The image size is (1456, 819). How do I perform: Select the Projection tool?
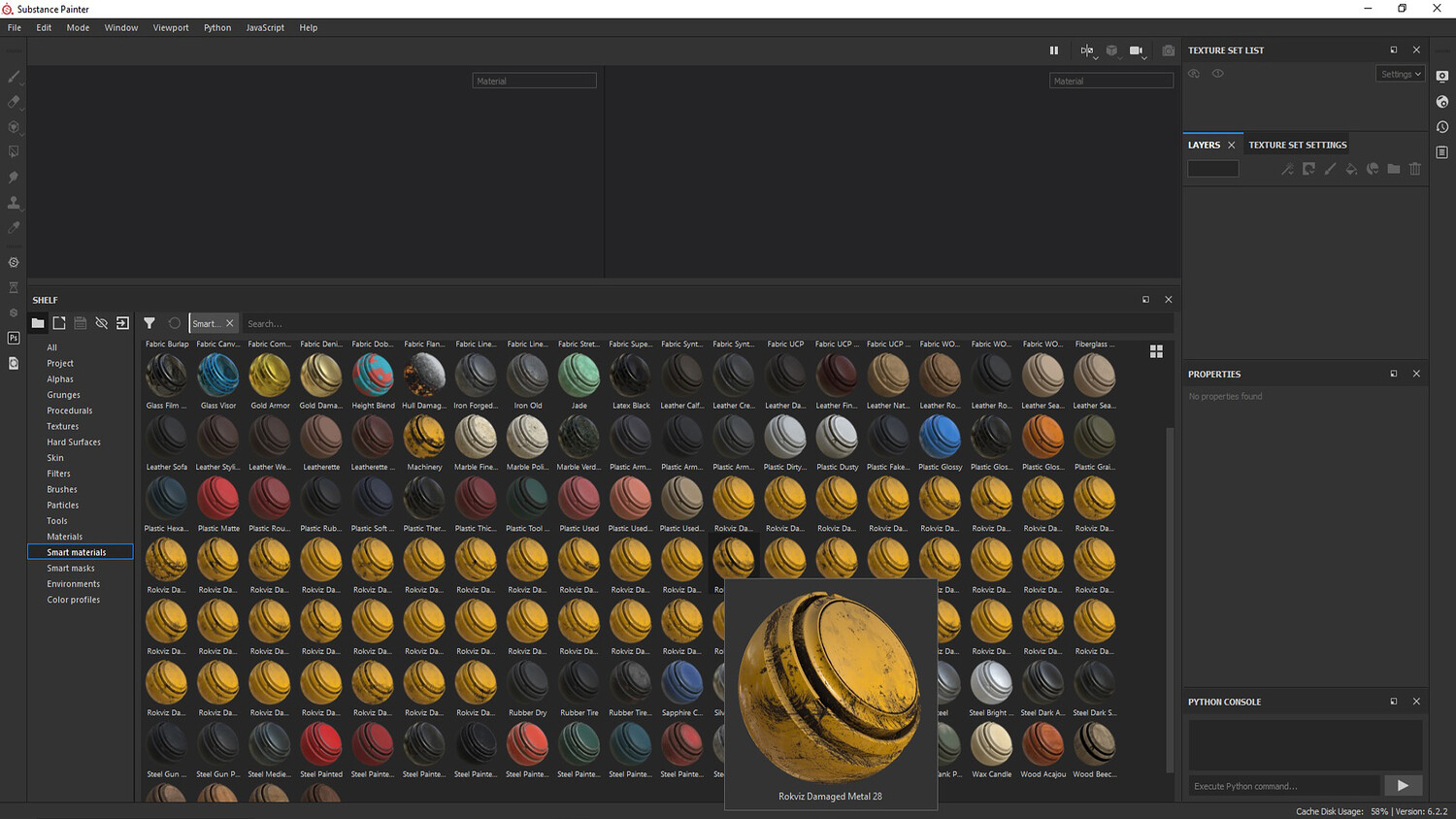pos(14,127)
